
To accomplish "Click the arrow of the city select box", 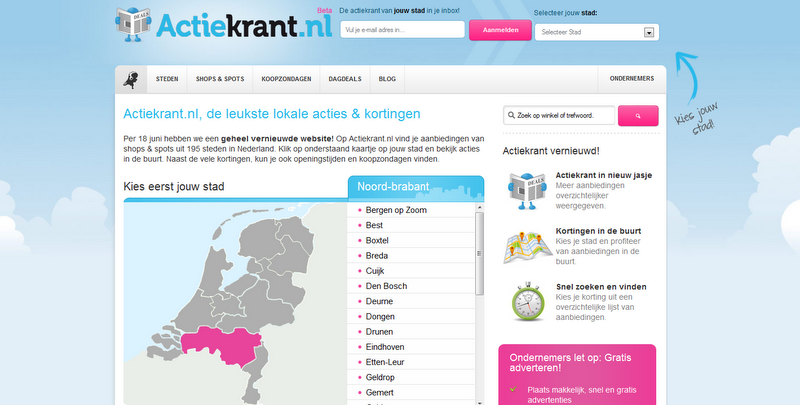I will point(649,33).
